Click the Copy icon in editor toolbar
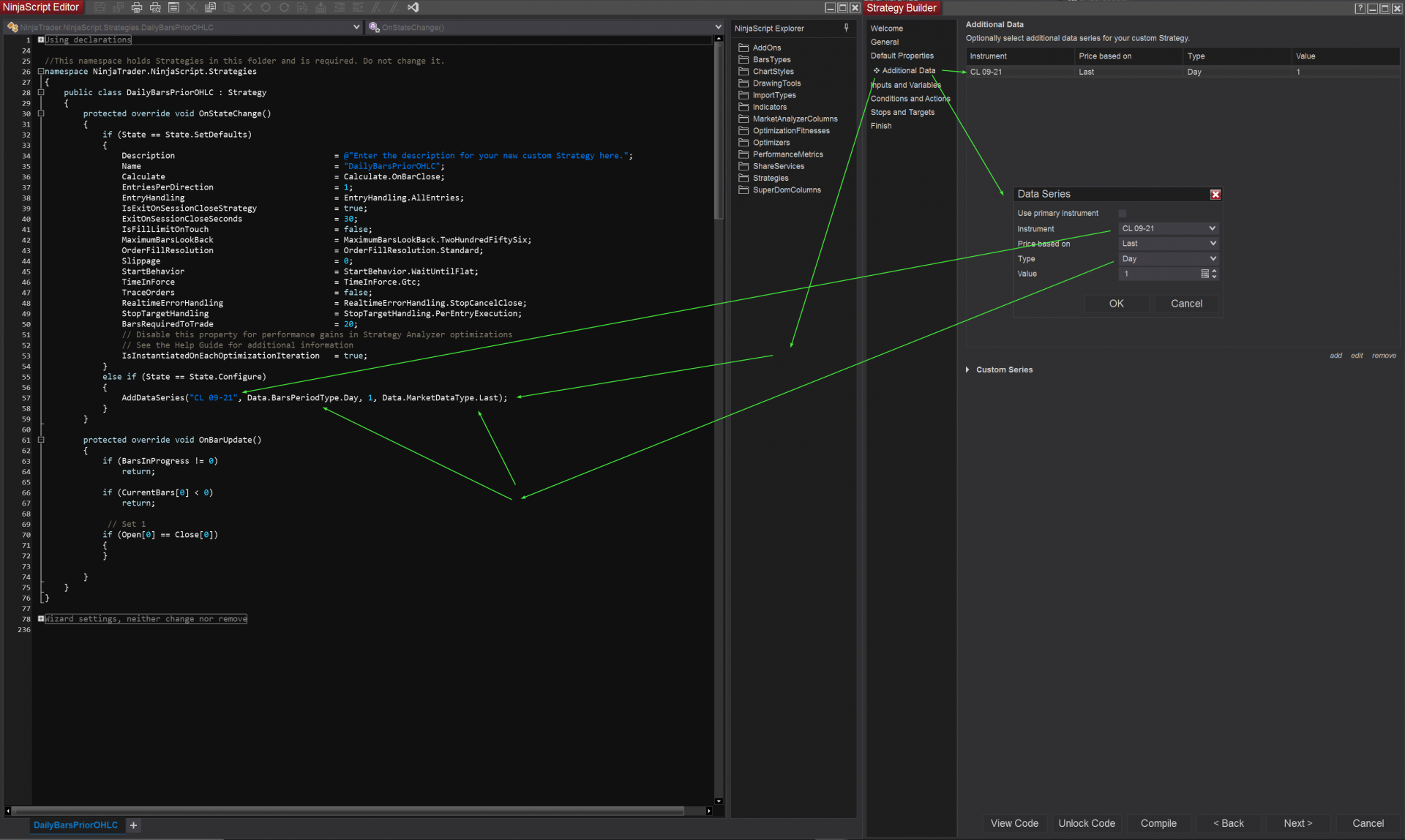The image size is (1405, 840). [x=210, y=7]
